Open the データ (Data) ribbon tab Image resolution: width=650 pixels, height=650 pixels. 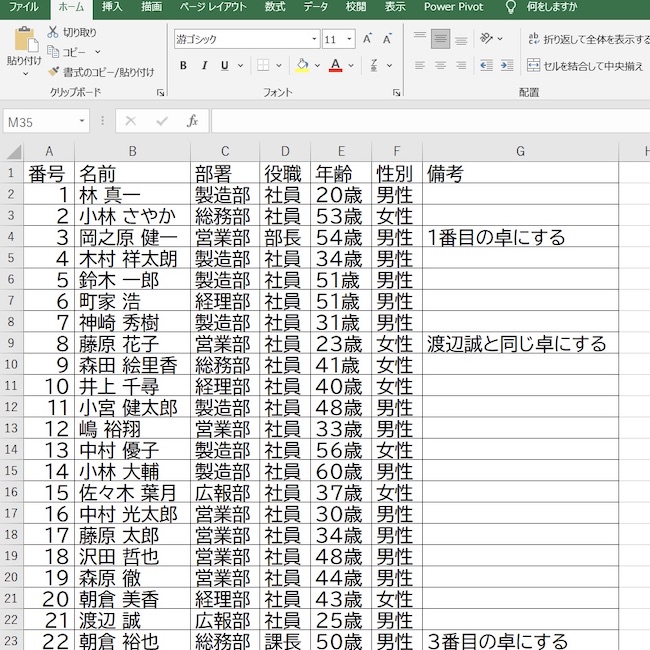click(x=315, y=7)
